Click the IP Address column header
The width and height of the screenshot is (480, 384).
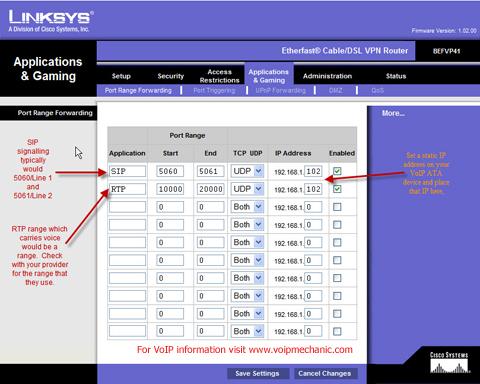click(293, 153)
